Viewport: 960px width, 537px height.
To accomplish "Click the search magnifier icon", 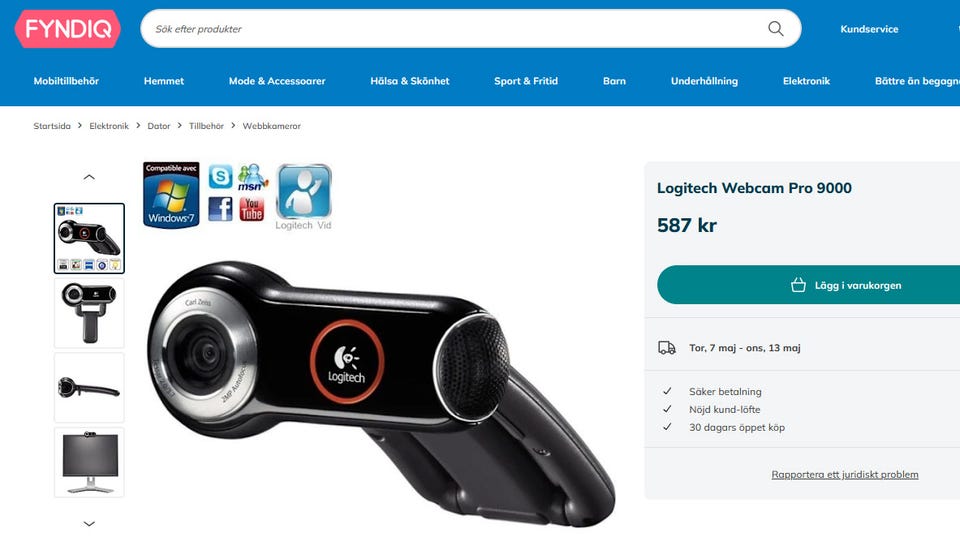I will 776,29.
